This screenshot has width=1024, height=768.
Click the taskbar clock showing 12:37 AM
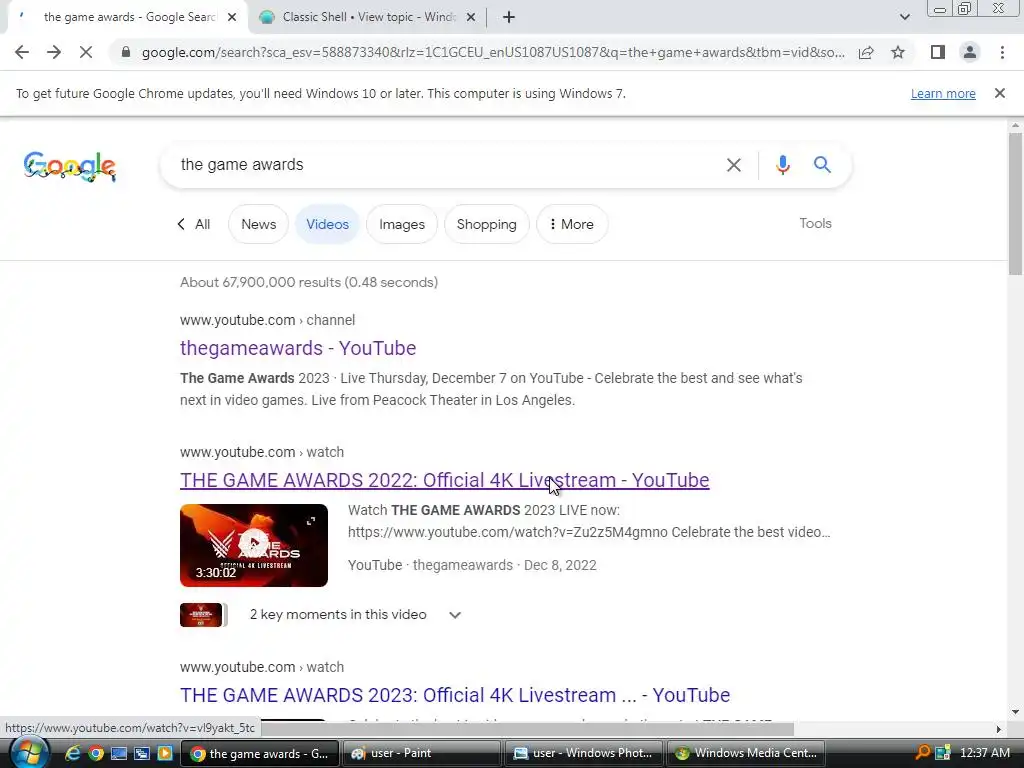985,753
